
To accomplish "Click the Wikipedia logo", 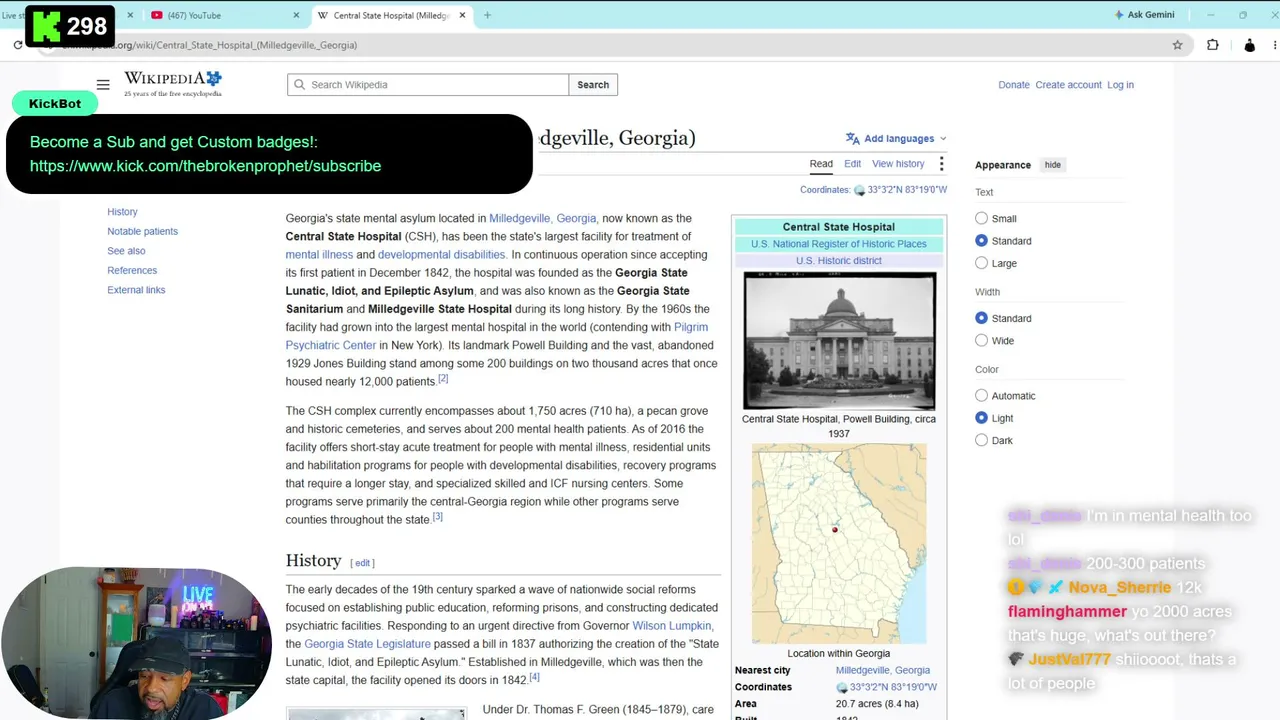I will (x=173, y=84).
